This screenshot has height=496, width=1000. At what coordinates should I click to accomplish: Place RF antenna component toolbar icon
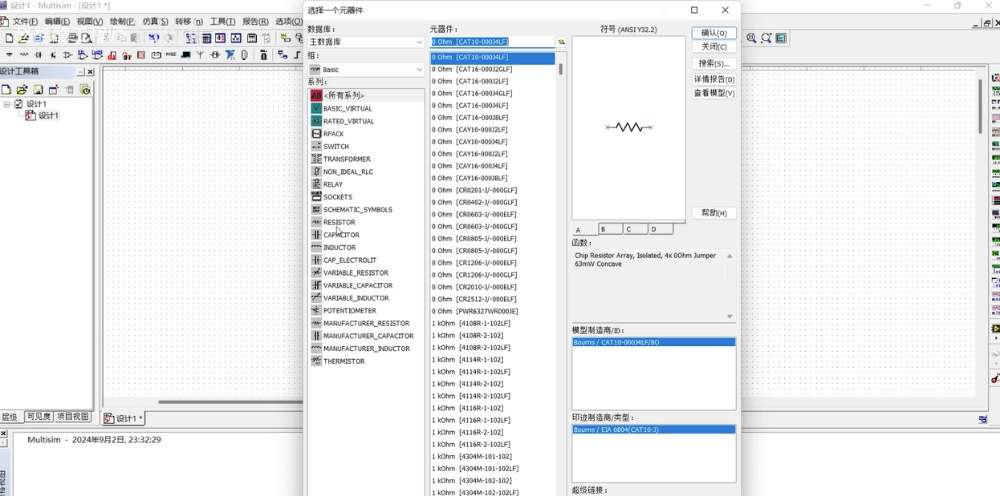[200, 55]
